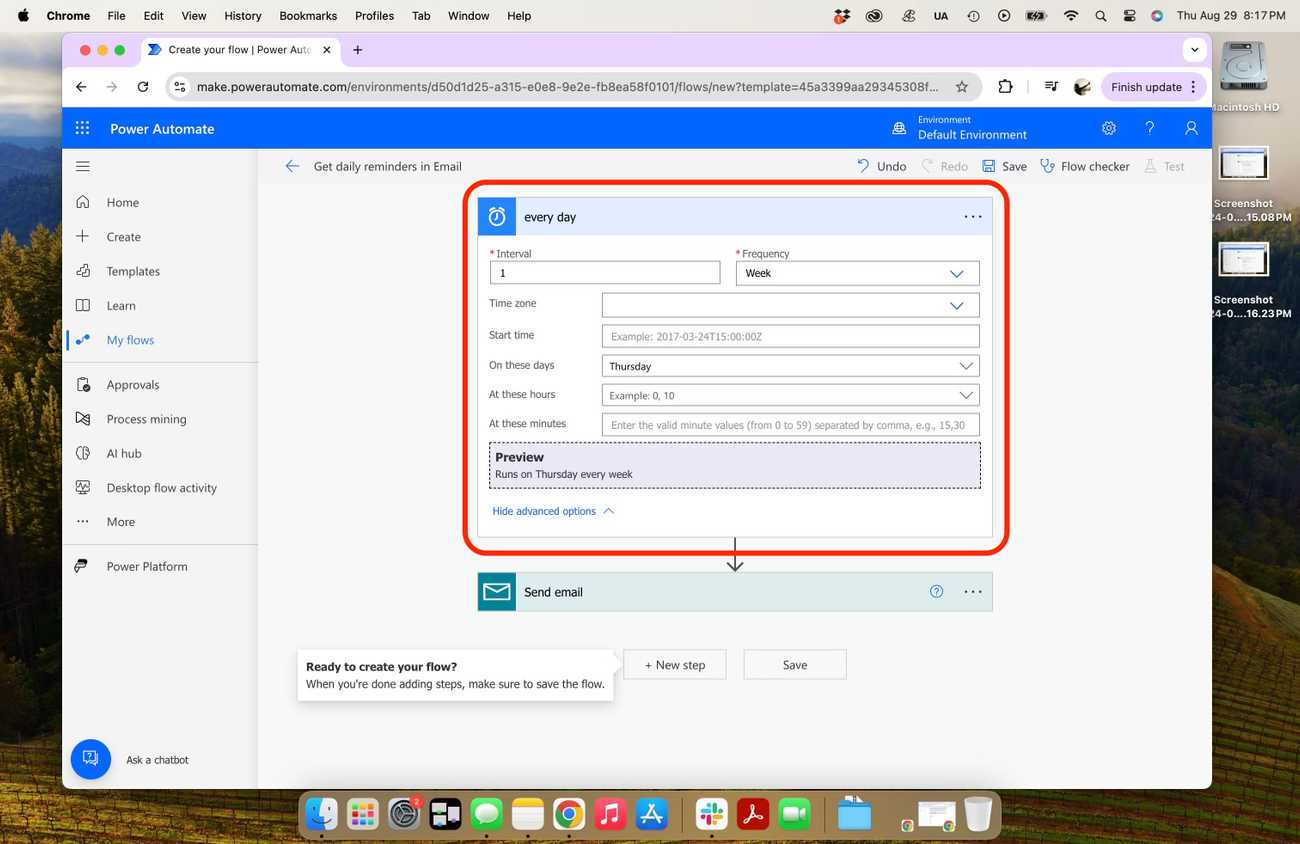This screenshot has height=844, width=1300.
Task: Reload the page in Chrome
Action: coord(143,87)
